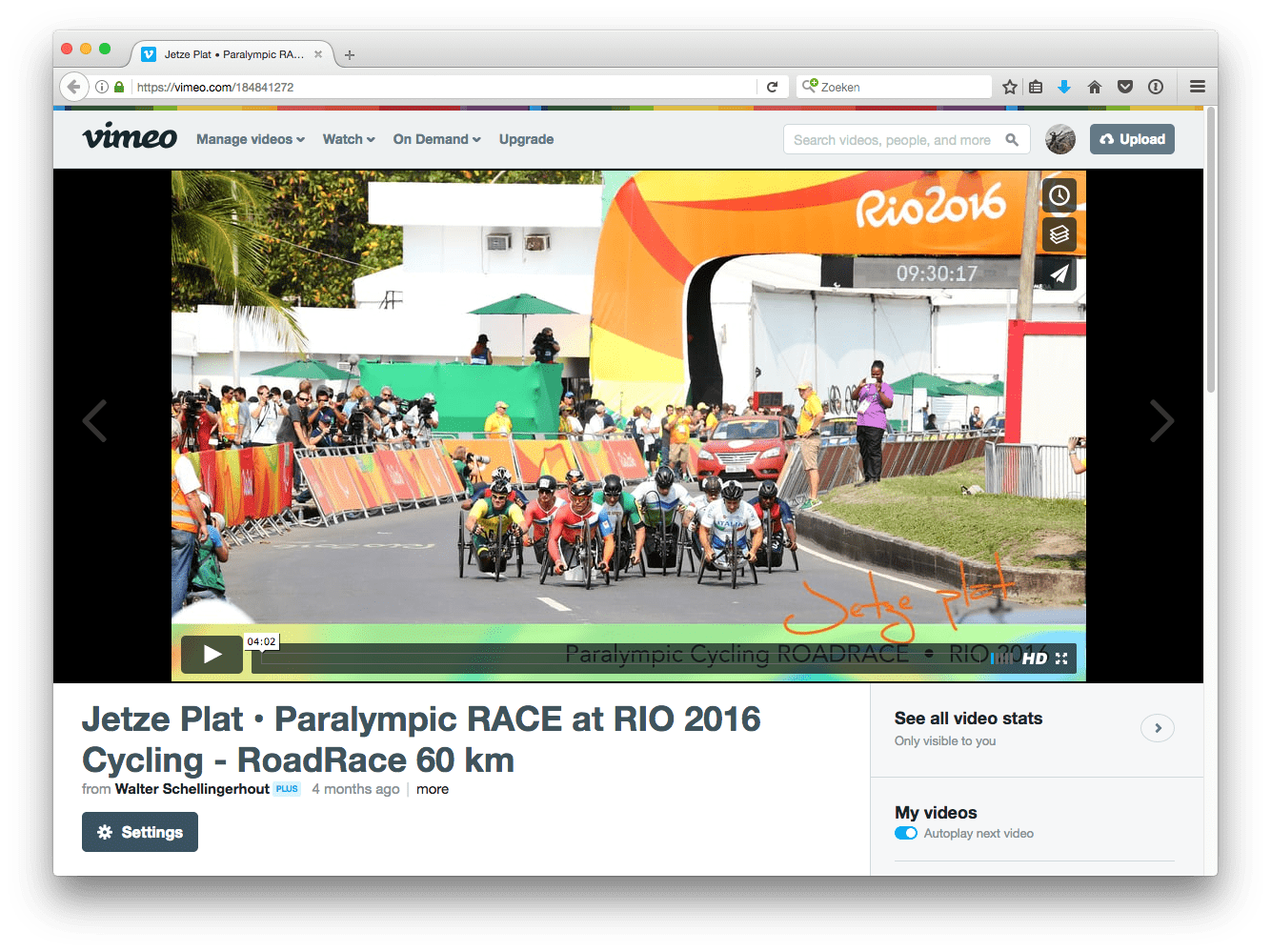Open Walter Schellingerhout's profile
The image size is (1271, 952).
pyautogui.click(x=192, y=789)
